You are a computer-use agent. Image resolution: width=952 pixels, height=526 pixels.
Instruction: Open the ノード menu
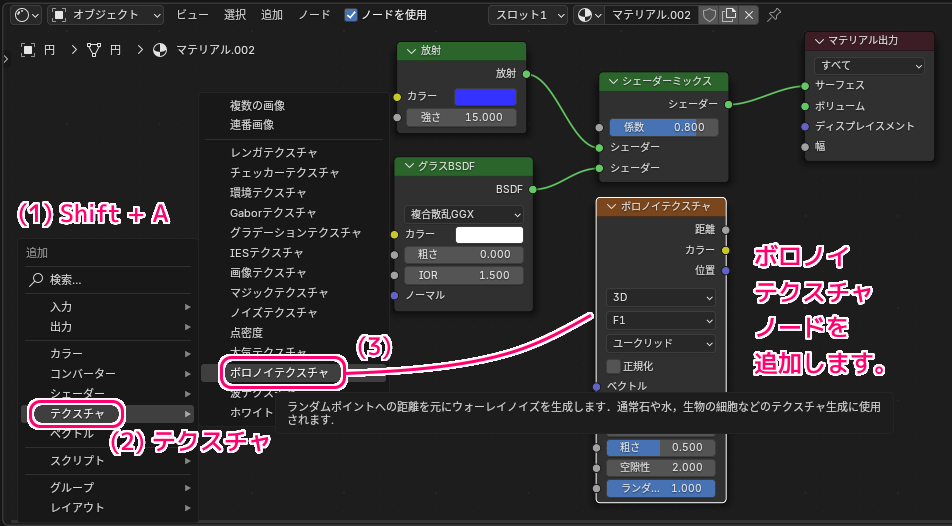tap(314, 15)
